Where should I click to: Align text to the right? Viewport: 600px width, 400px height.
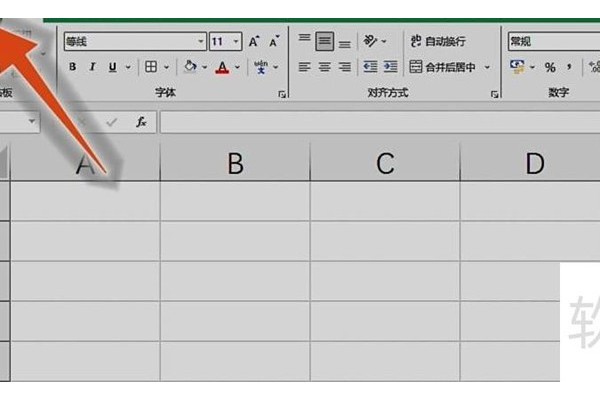[x=344, y=67]
